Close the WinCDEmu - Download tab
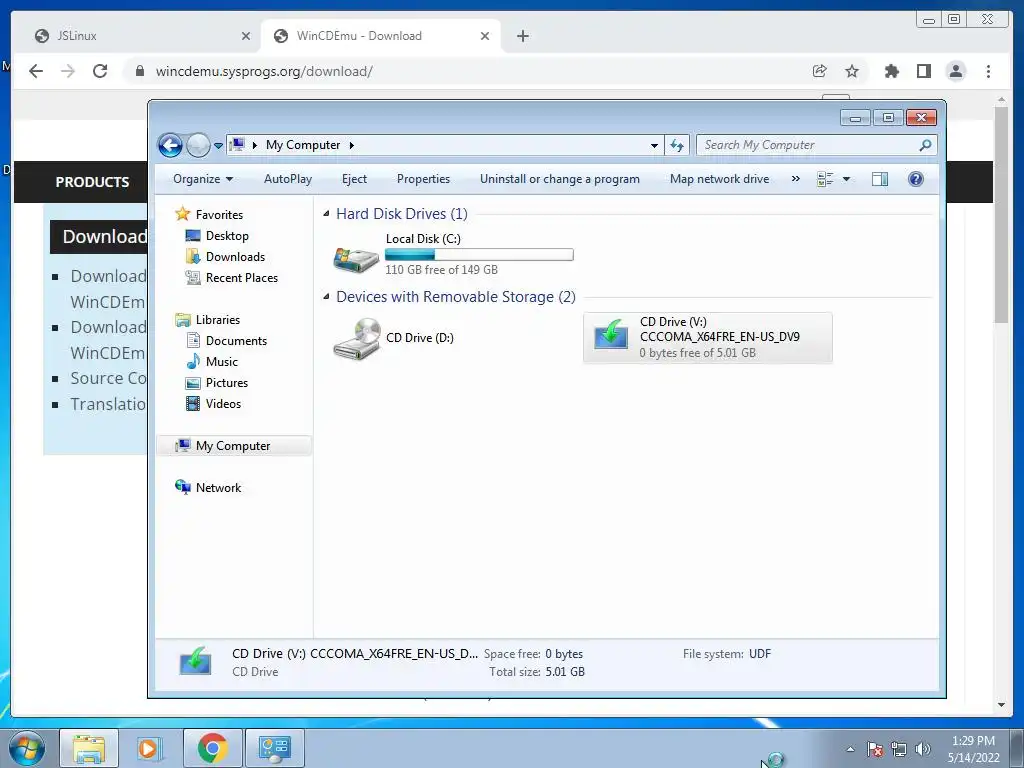1024x768 pixels. click(485, 36)
